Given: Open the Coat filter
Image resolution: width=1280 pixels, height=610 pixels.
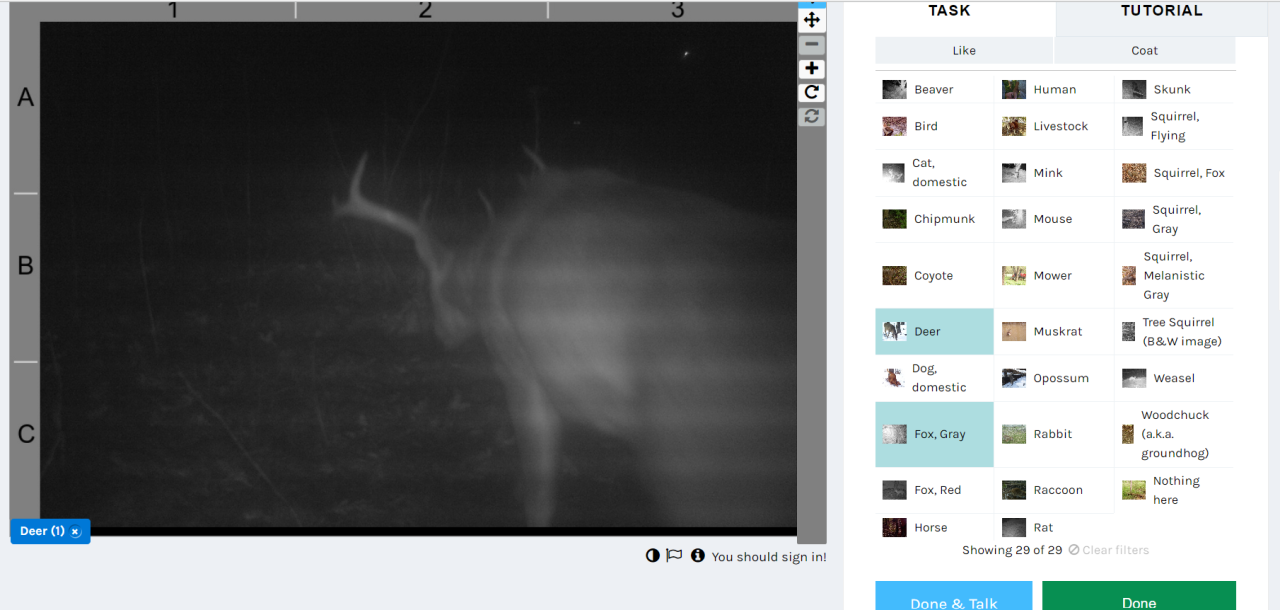Looking at the screenshot, I should (1145, 51).
